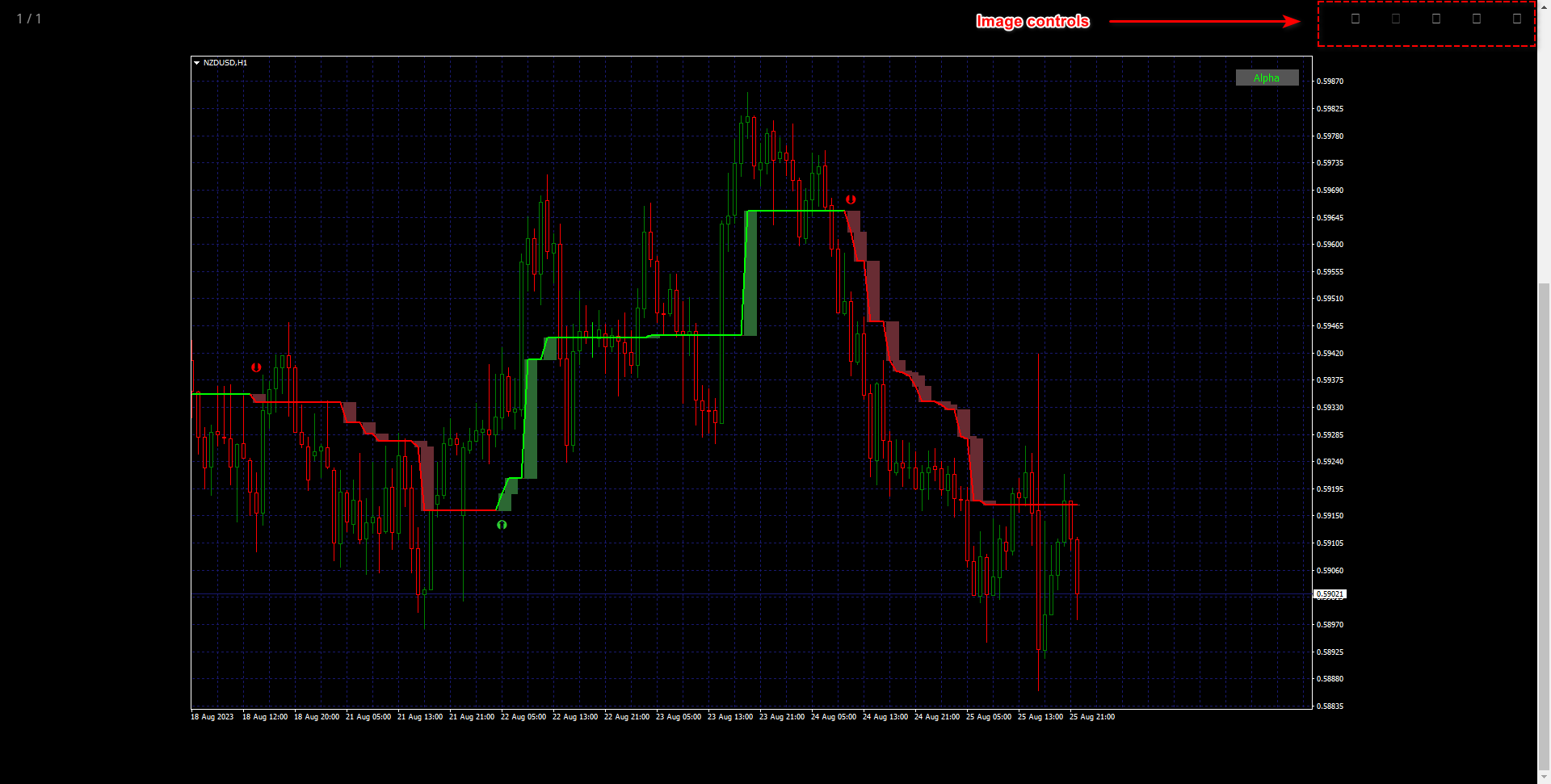The width and height of the screenshot is (1551, 784).
Task: Click the green buy arrow below 22 Aug
Action: point(502,525)
